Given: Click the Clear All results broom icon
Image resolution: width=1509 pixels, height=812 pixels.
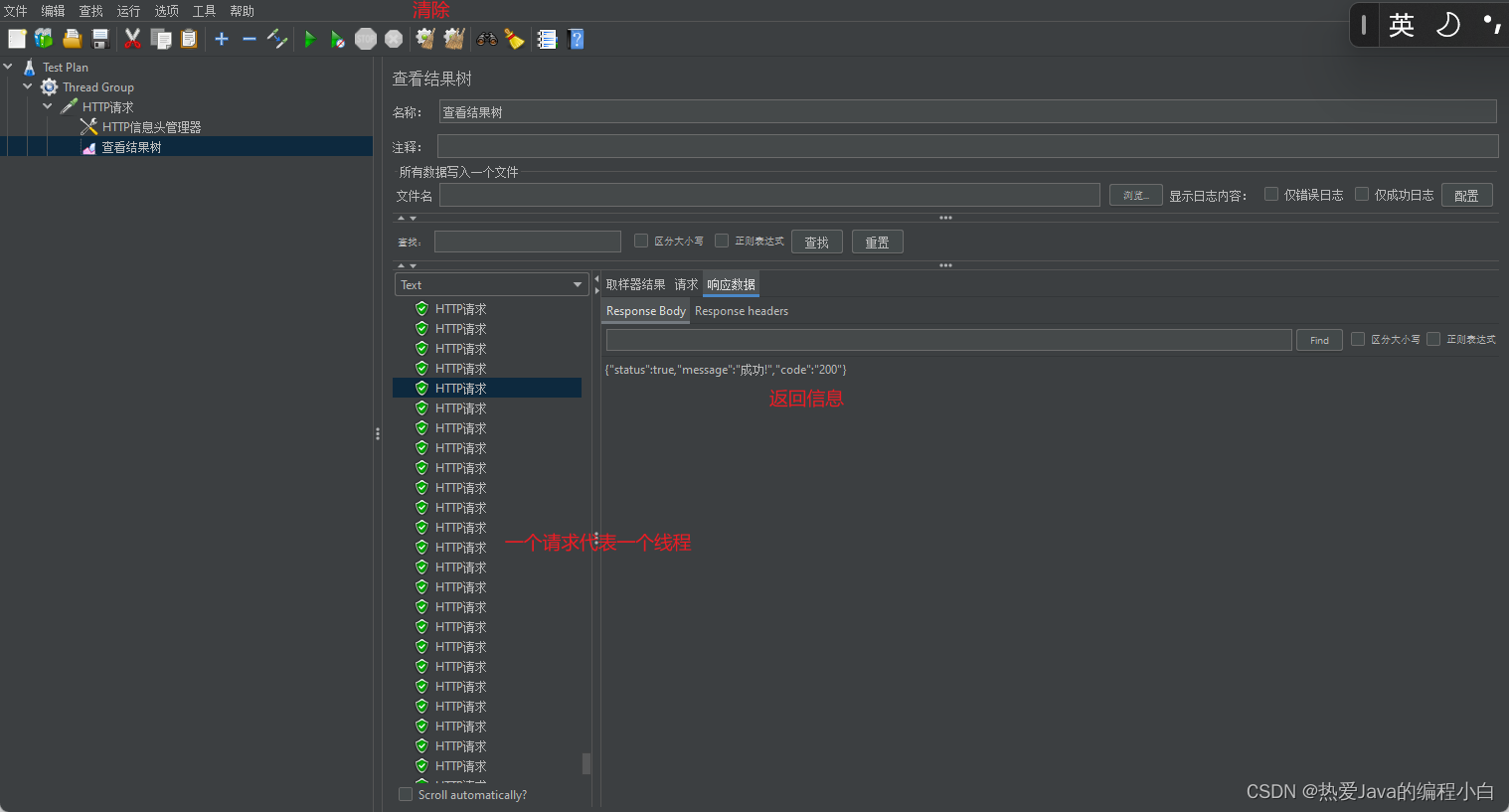Looking at the screenshot, I should point(454,40).
